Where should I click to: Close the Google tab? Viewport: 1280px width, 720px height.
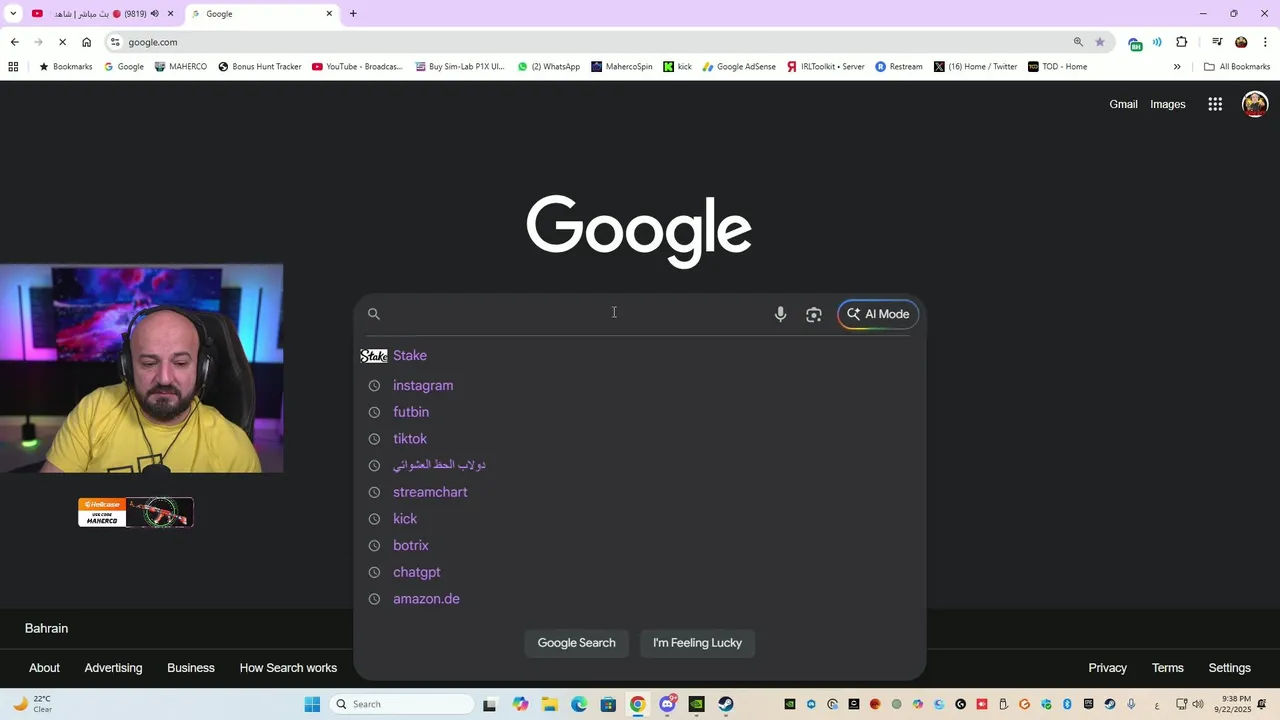(x=329, y=14)
